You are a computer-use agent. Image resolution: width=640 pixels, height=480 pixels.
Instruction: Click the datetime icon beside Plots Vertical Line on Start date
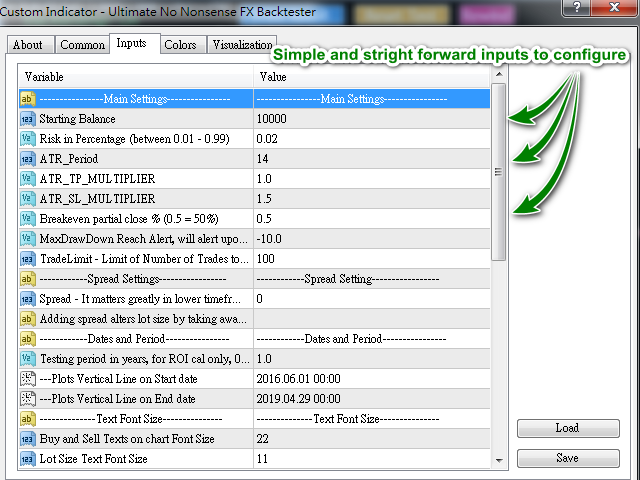click(x=27, y=379)
